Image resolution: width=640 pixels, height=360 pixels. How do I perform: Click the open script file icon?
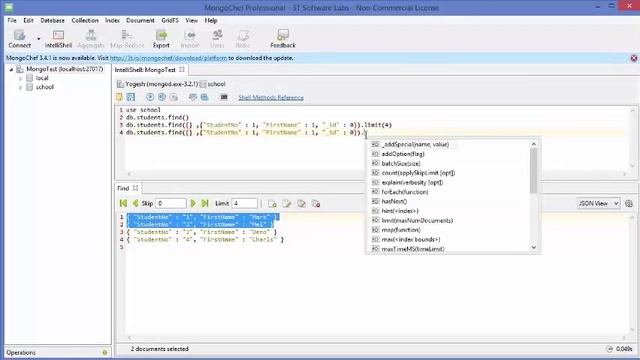pos(119,97)
